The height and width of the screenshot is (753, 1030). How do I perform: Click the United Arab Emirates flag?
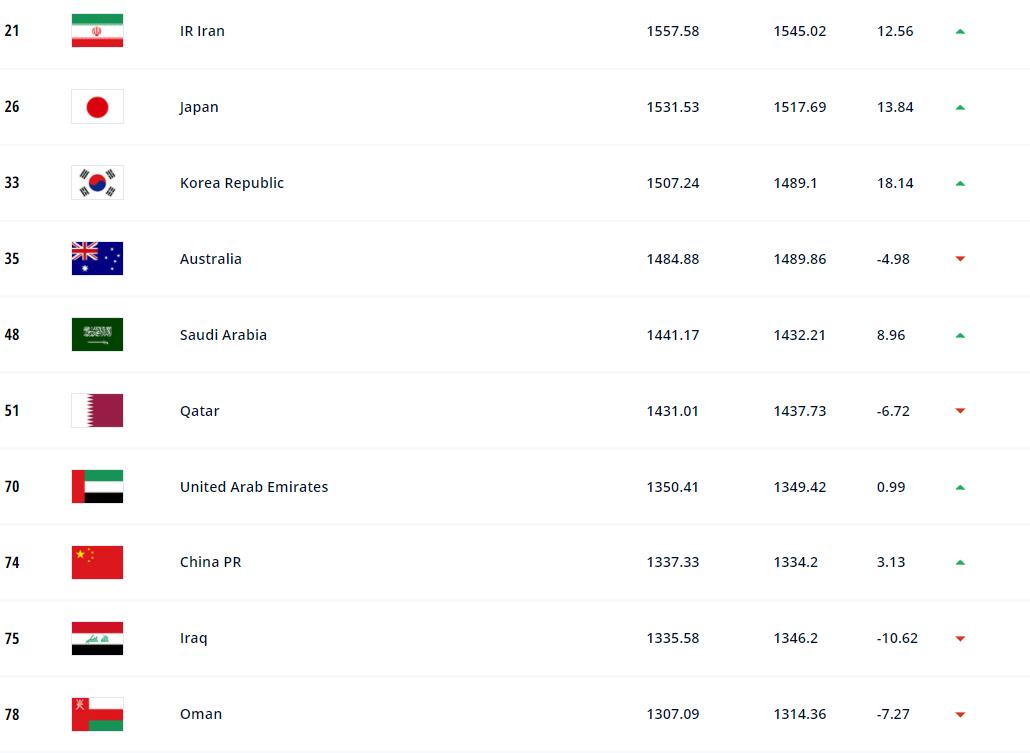tap(97, 487)
